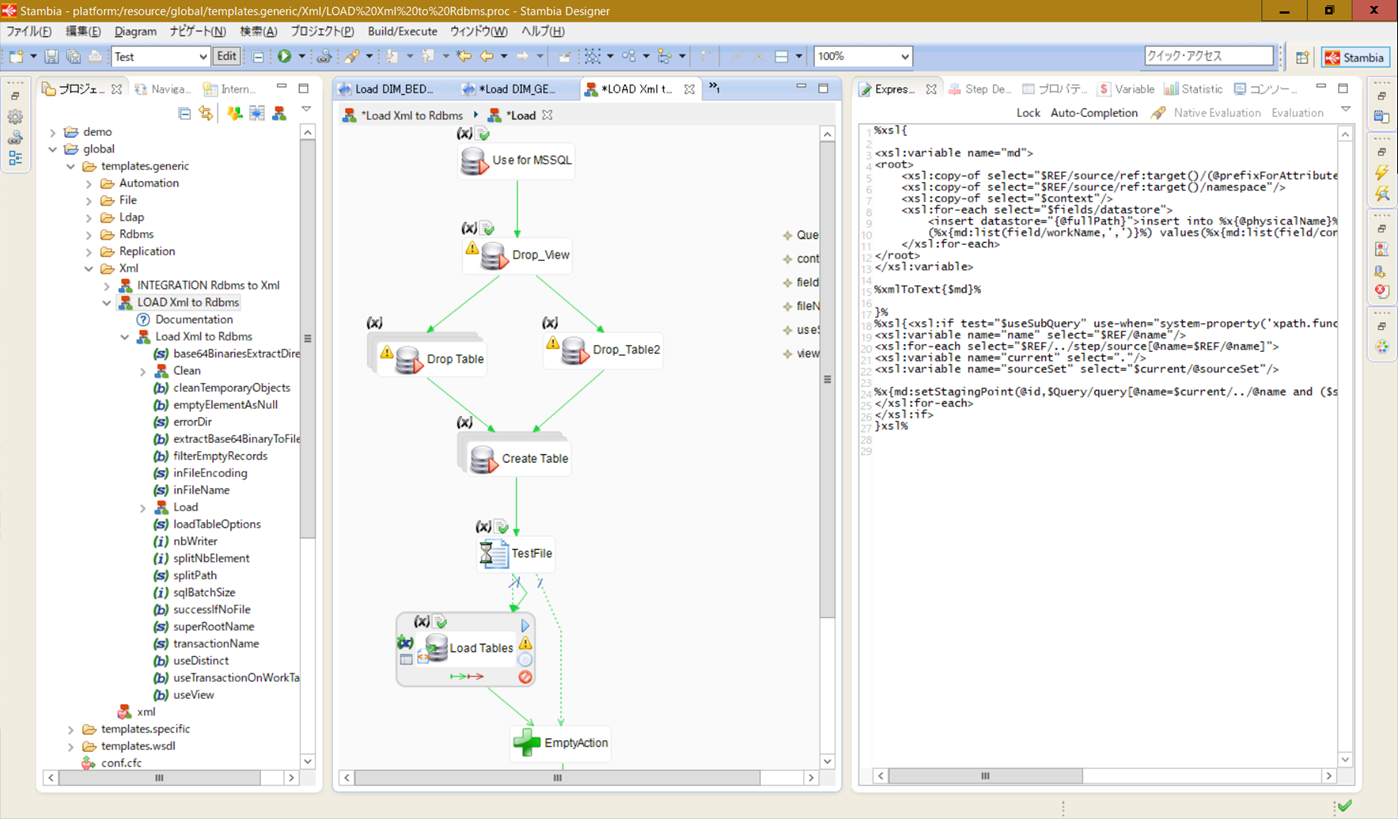The height and width of the screenshot is (819, 1398).
Task: Select the TestFile hourglass node
Action: pos(516,553)
